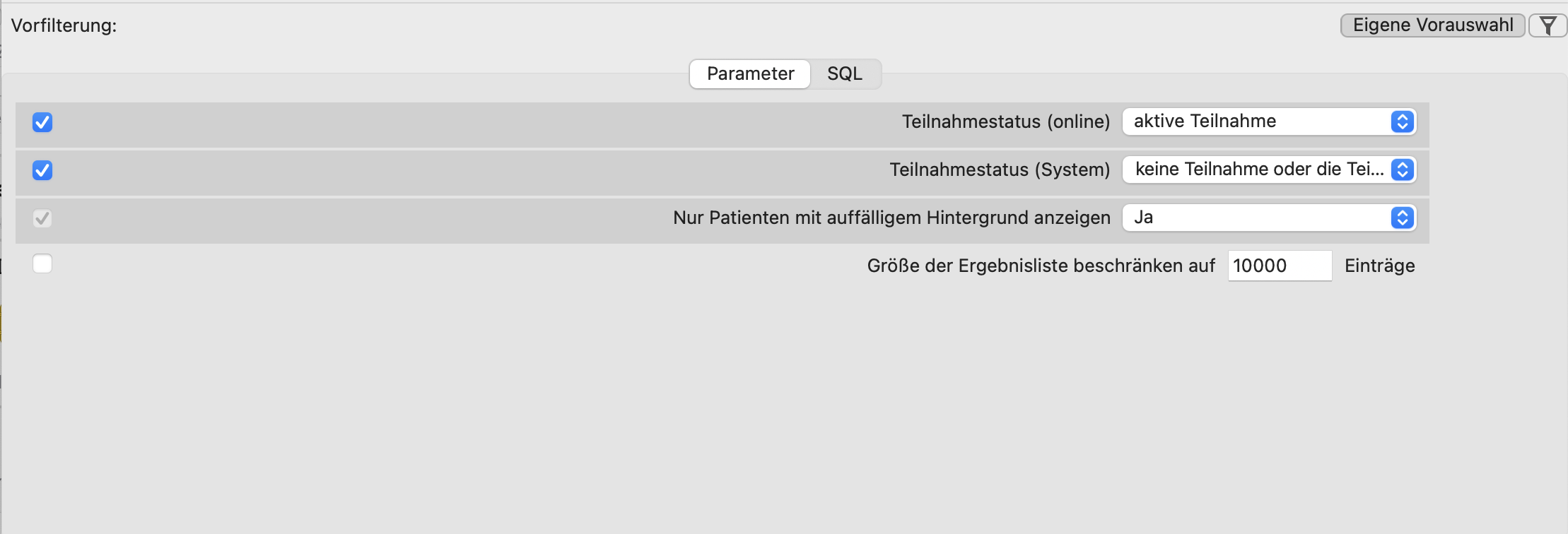Image resolution: width=1568 pixels, height=534 pixels.
Task: Open the keine Teilnahme oder die Tei... dropdown
Action: click(1269, 170)
